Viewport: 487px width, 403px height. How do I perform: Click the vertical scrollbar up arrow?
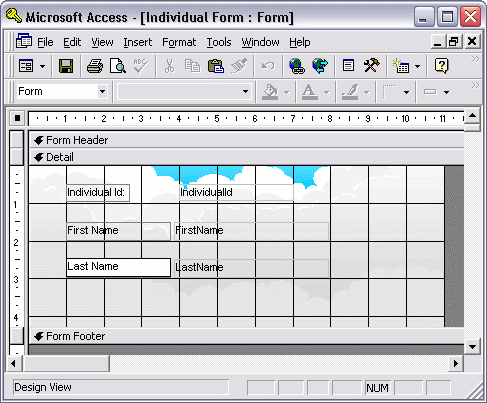pyautogui.click(x=472, y=116)
